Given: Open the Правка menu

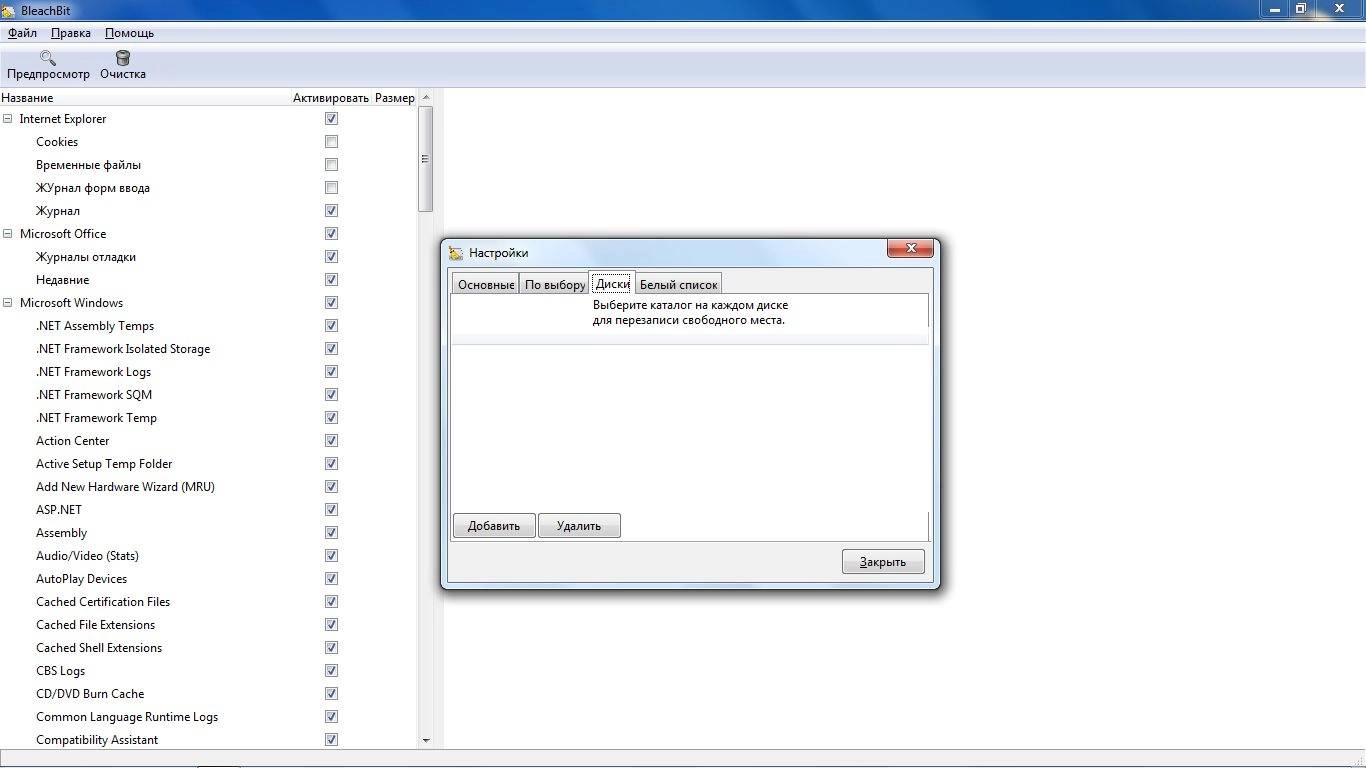Looking at the screenshot, I should click(x=71, y=33).
